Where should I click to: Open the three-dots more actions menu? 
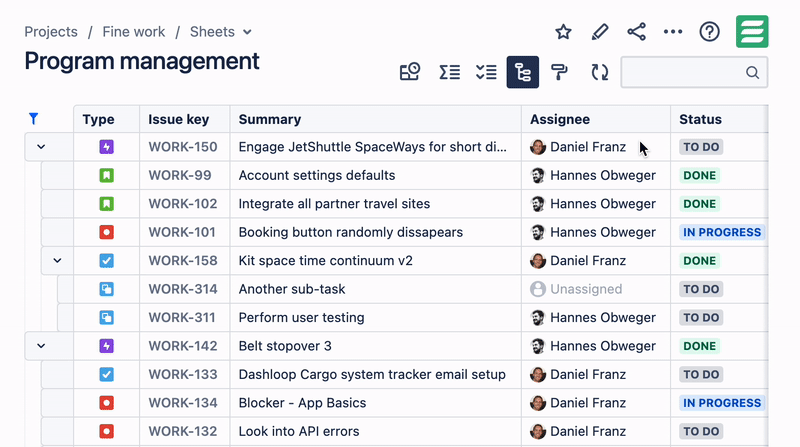[673, 32]
